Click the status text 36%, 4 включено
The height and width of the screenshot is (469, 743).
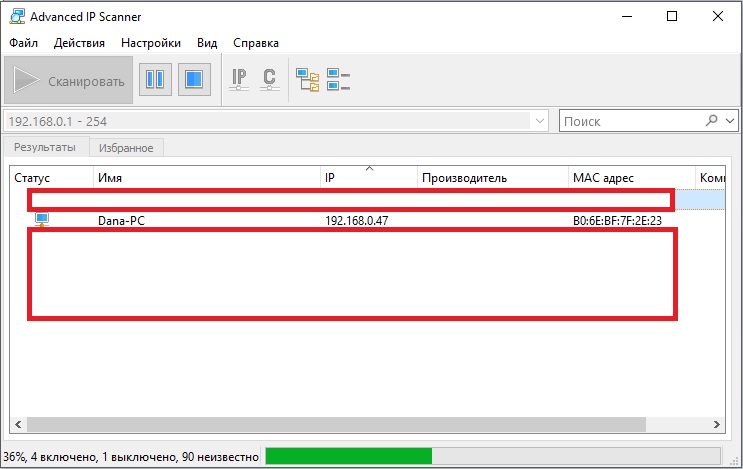(131, 457)
